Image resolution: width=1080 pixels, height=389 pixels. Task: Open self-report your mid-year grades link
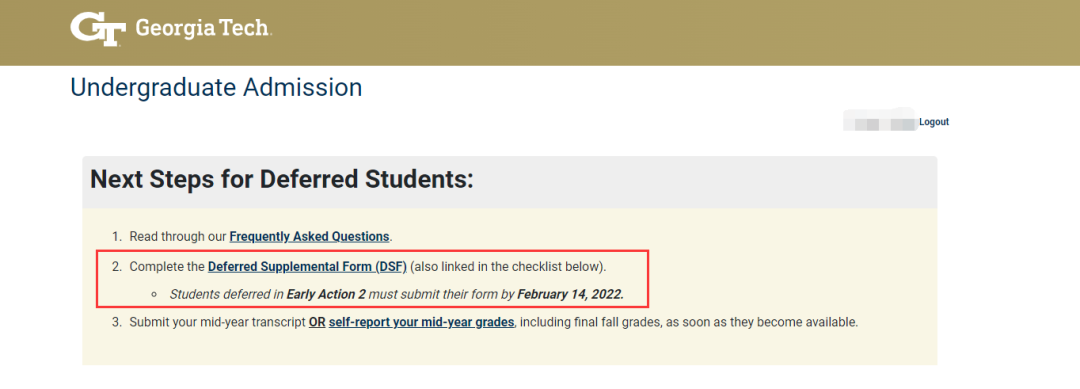coord(422,322)
